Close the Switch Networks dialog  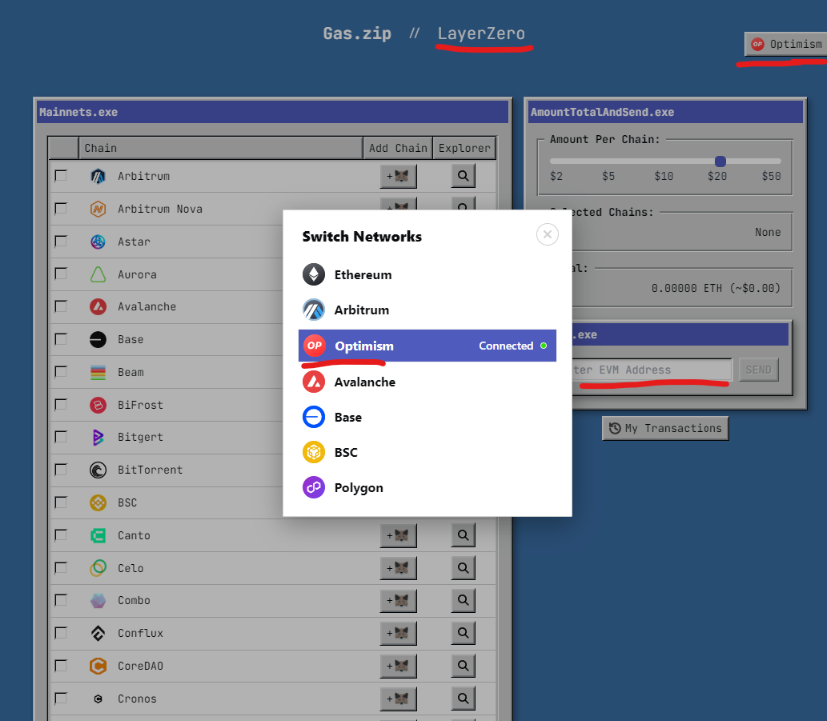point(547,234)
